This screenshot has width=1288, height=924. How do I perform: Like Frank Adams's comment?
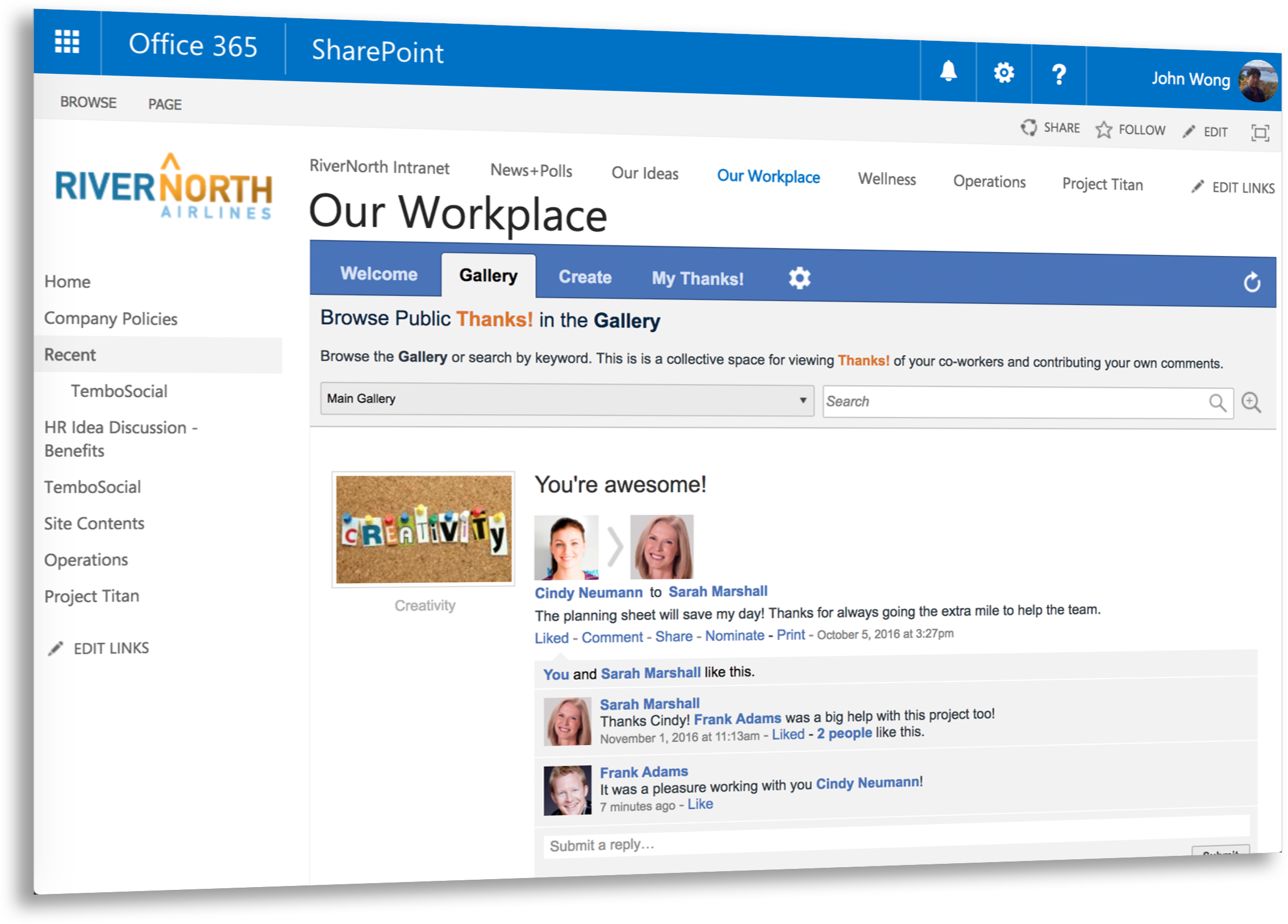[x=699, y=804]
